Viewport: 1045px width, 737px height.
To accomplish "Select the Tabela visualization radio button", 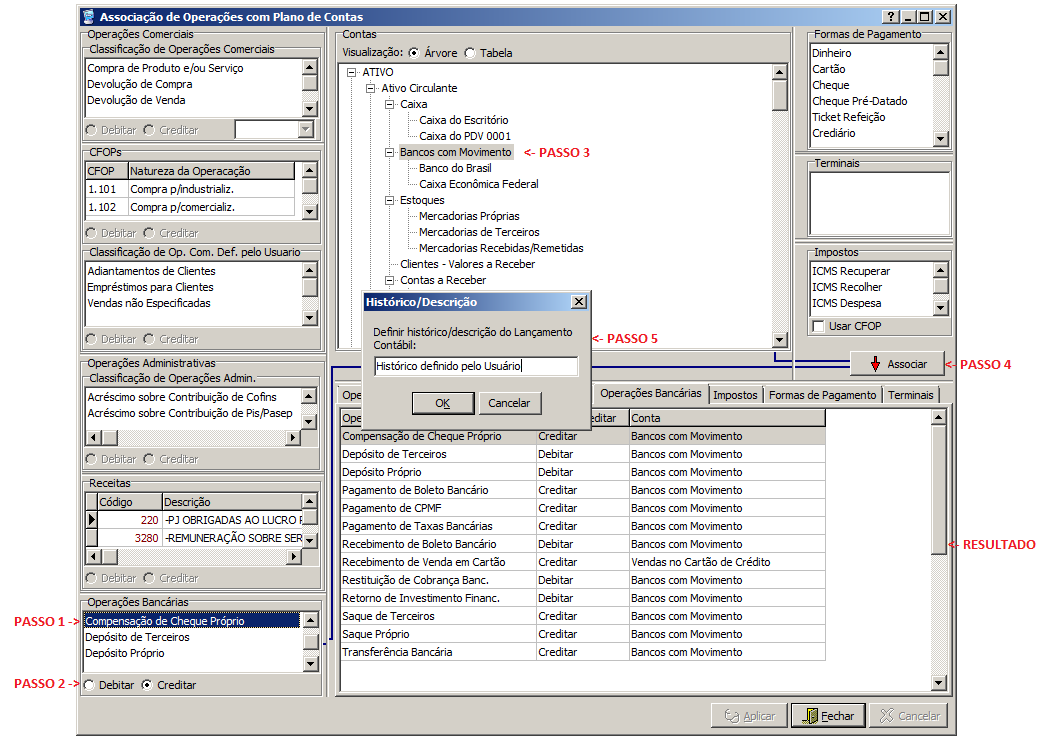I will coord(471,53).
